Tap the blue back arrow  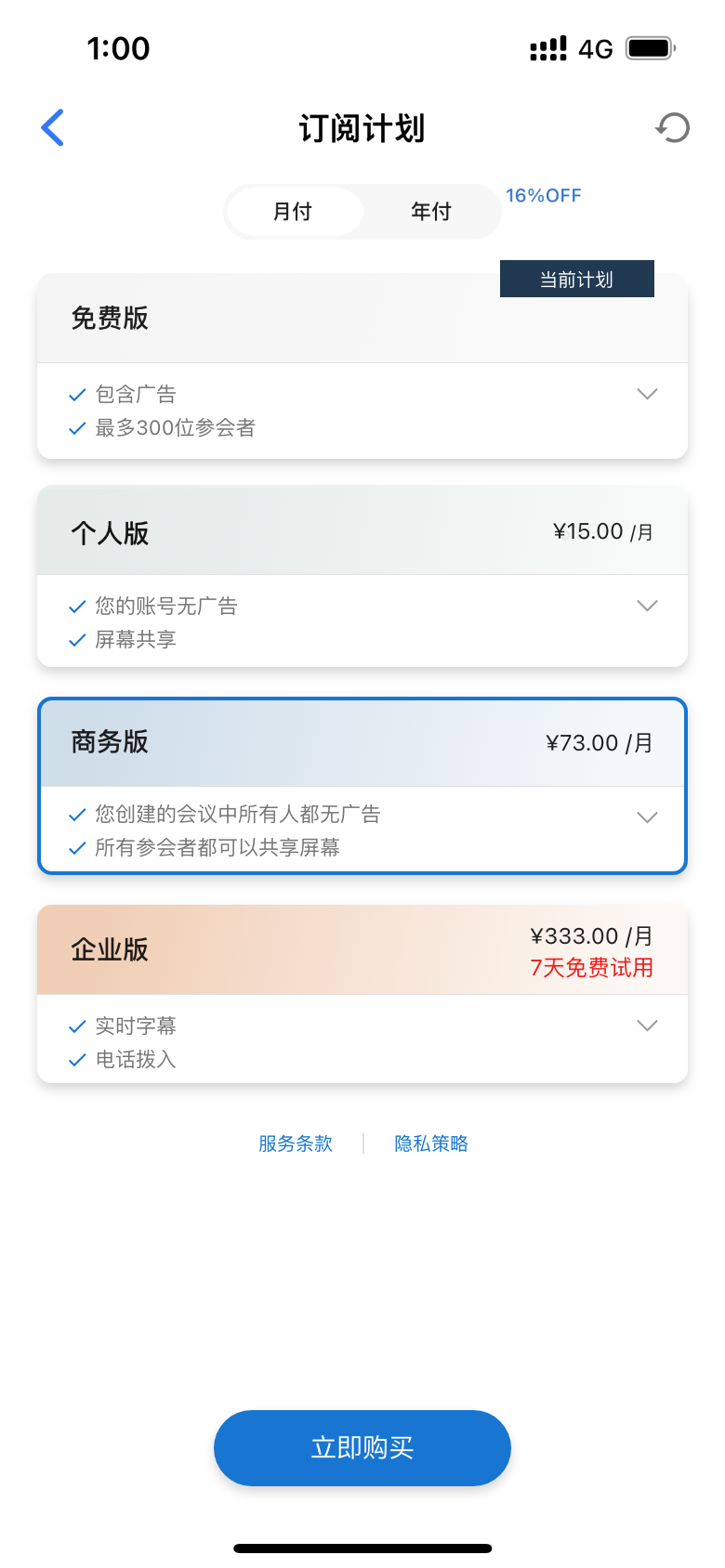pos(53,128)
